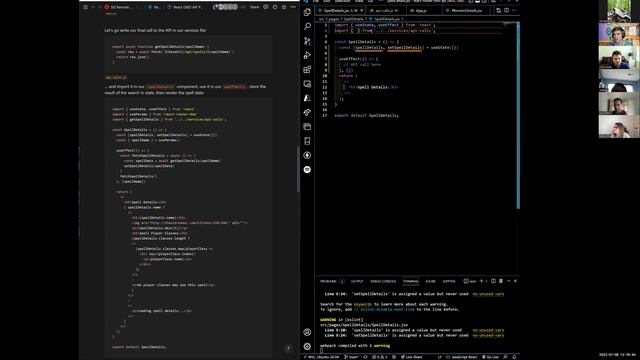640x360 pixels.
Task: Open the Run and Debug view
Action: [307, 55]
